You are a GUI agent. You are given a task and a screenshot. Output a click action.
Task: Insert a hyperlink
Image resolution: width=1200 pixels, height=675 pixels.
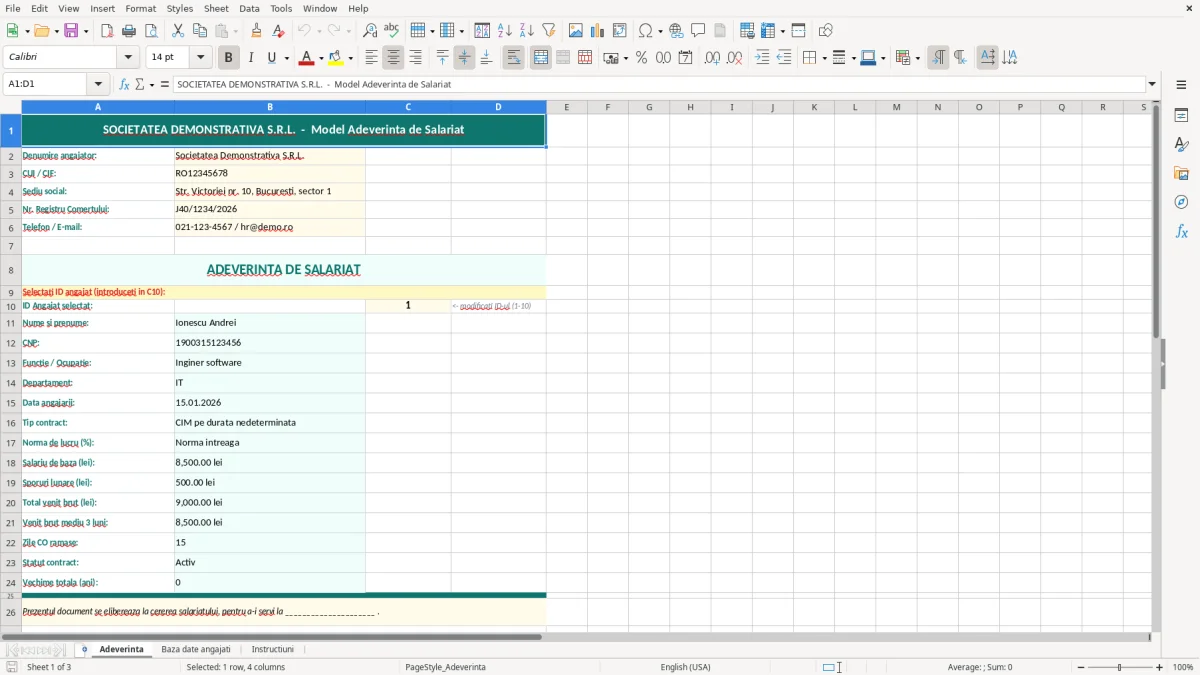click(x=677, y=31)
